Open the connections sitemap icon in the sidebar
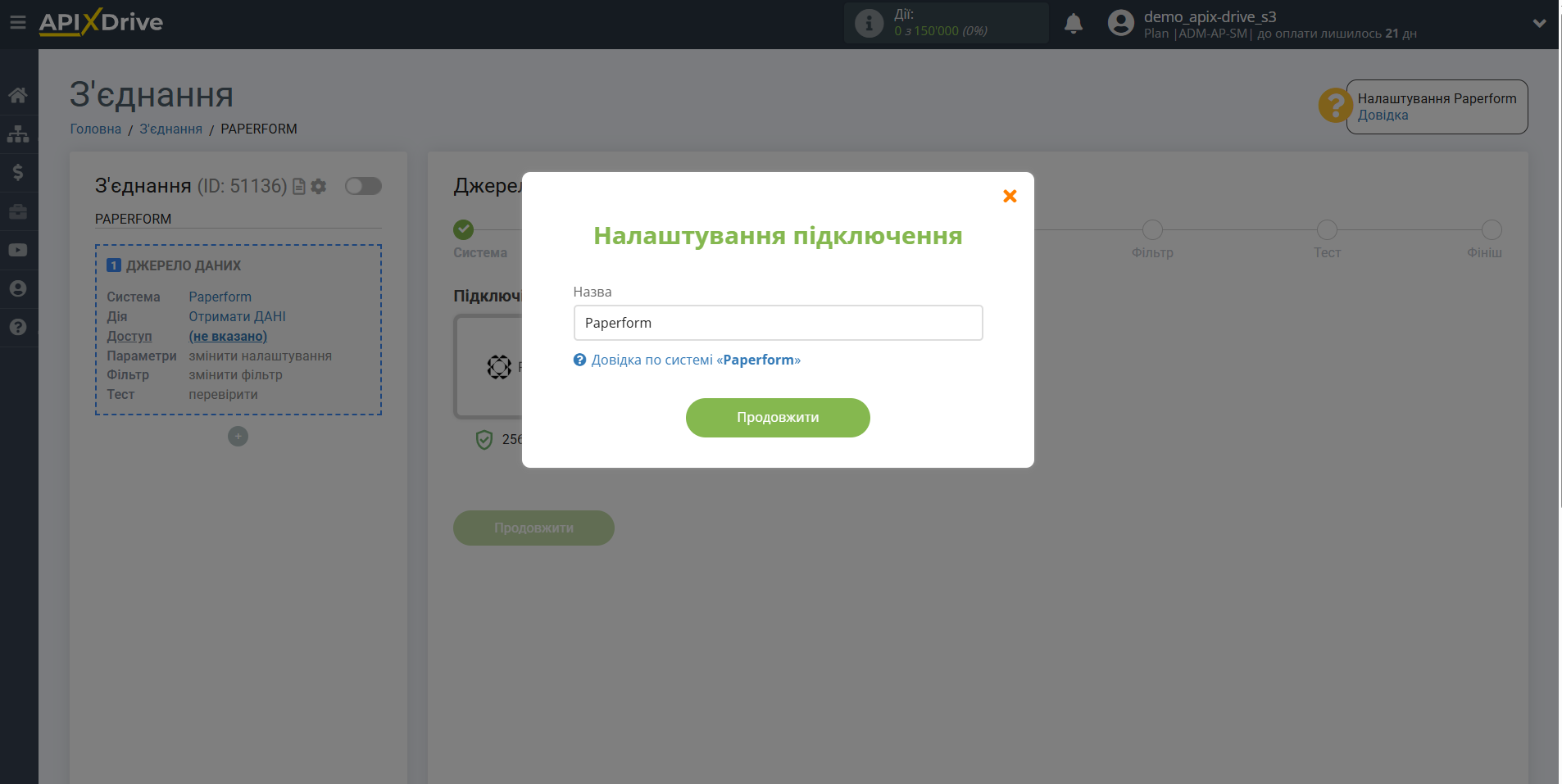The width and height of the screenshot is (1562, 784). coord(18,134)
